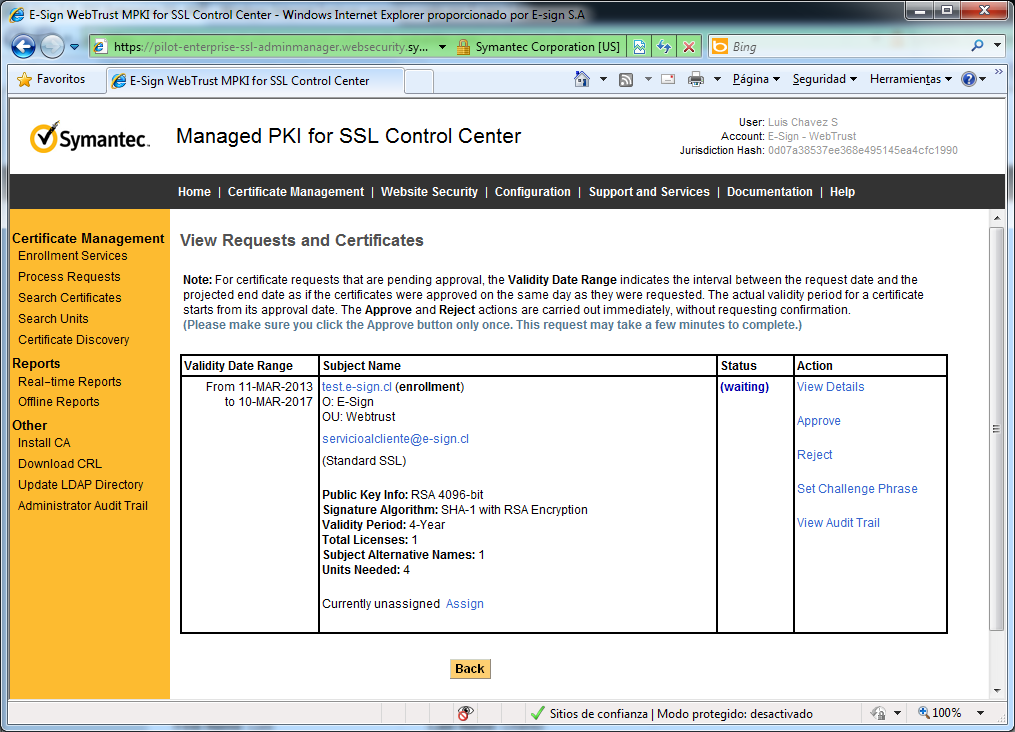The height and width of the screenshot is (732, 1015).
Task: Click the Reject link for the request
Action: coord(814,455)
